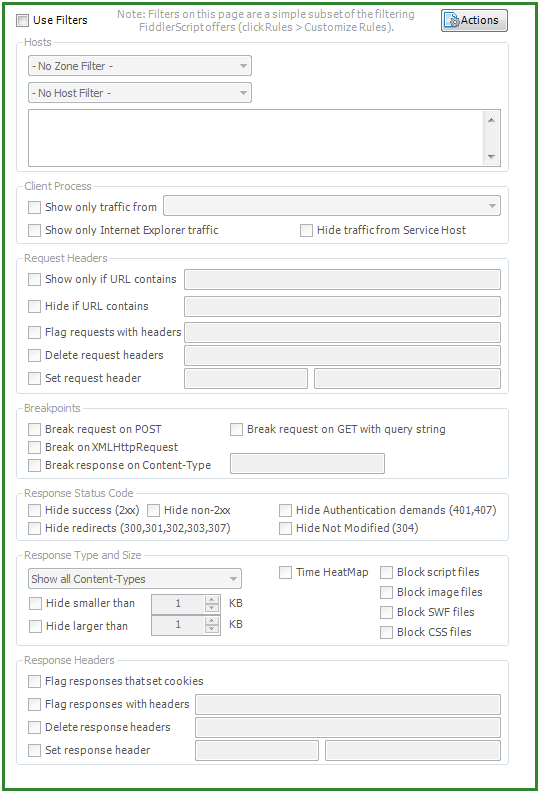Viewport: 541px width, 793px height.
Task: Click the Set response header name field
Action: (x=257, y=751)
